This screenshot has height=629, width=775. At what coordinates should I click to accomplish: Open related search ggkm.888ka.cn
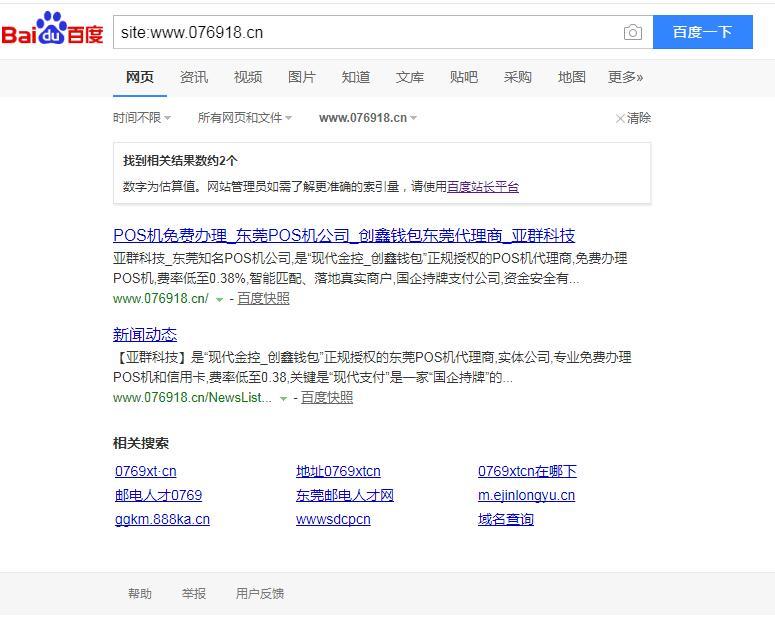(x=162, y=519)
